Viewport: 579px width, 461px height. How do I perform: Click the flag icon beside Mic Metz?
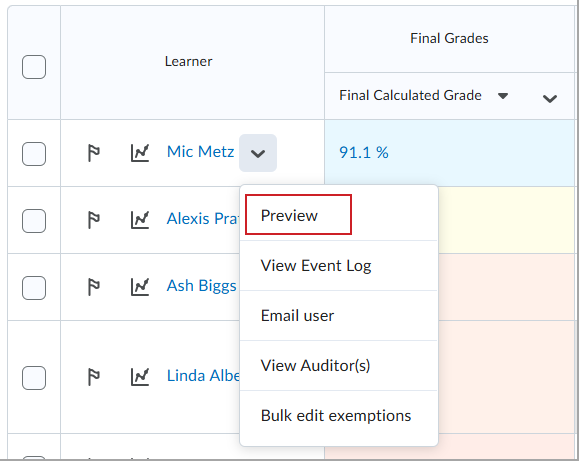click(x=93, y=153)
